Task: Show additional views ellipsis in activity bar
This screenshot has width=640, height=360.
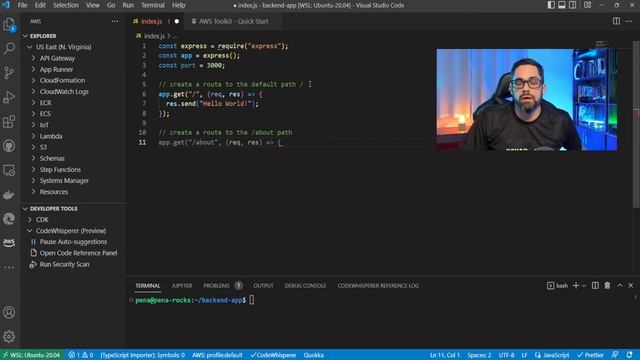Action: tap(9, 267)
